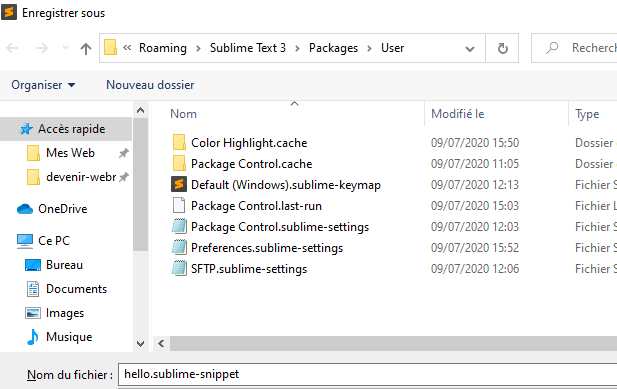
Task: Open the Organiser menu
Action: click(43, 85)
